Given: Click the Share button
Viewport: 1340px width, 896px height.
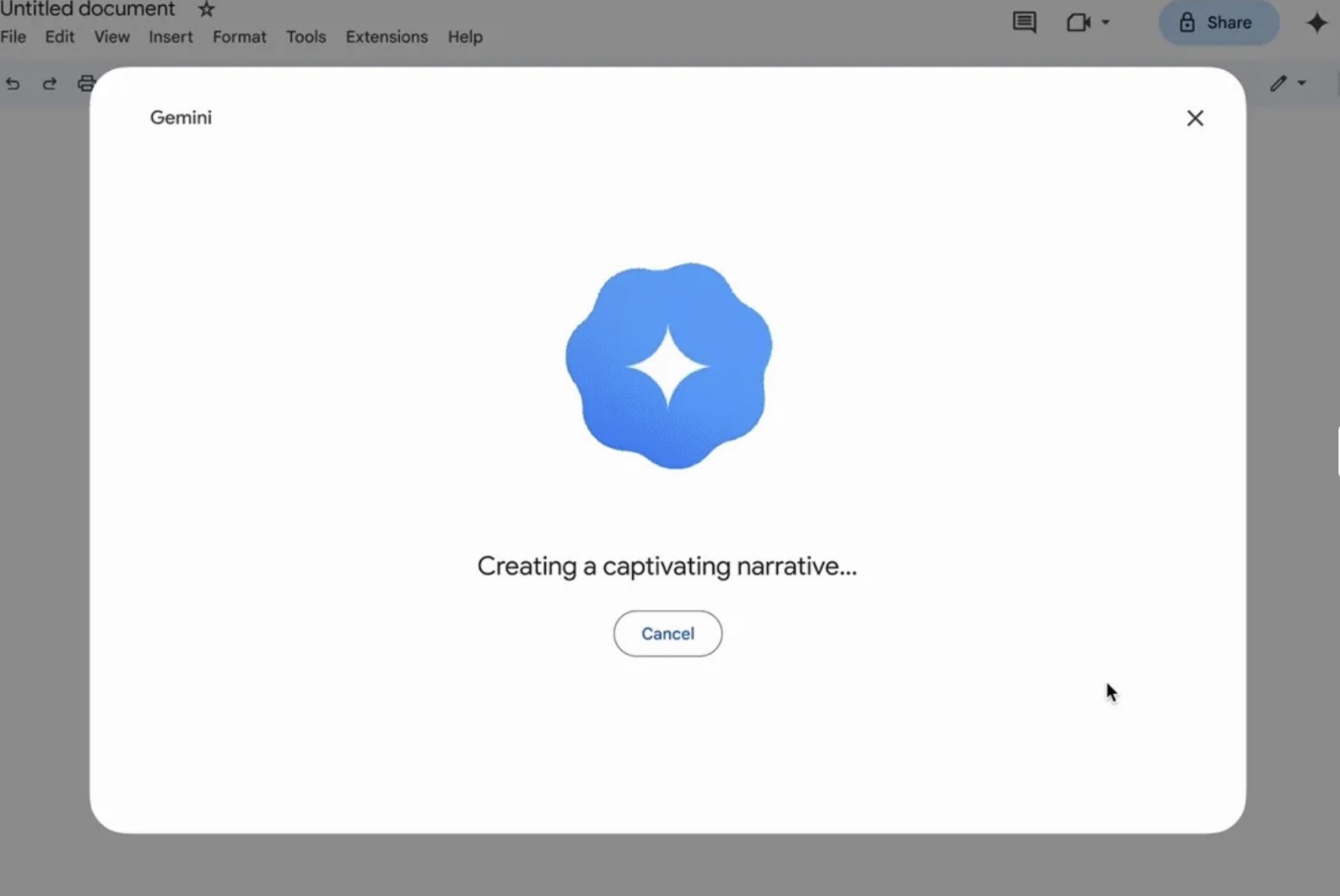Looking at the screenshot, I should pos(1218,23).
